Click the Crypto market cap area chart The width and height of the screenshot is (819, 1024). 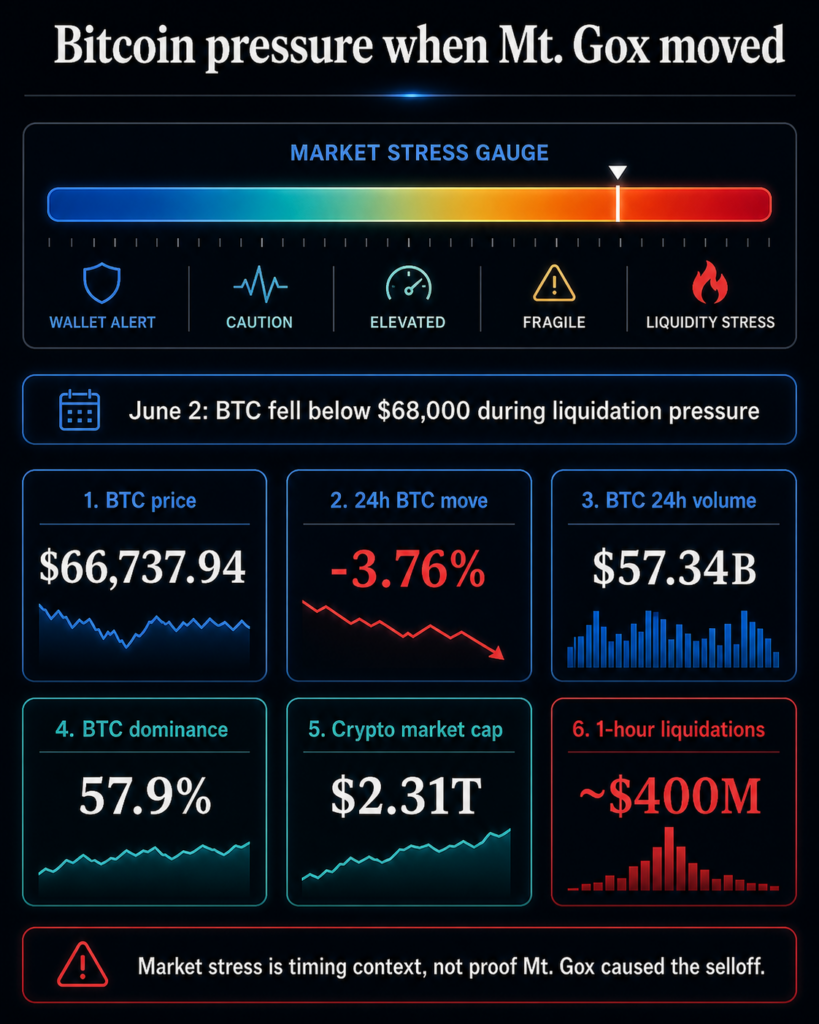click(406, 863)
